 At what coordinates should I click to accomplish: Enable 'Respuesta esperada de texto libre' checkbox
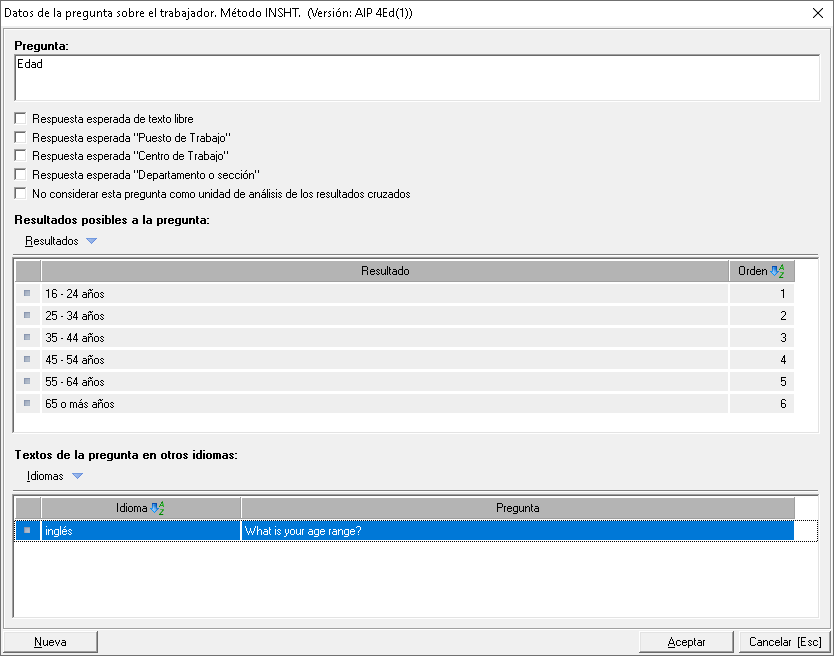tap(21, 119)
